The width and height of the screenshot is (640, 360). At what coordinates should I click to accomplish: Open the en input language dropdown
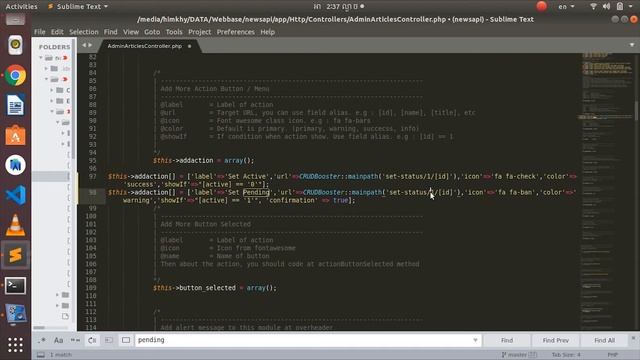[566, 7]
